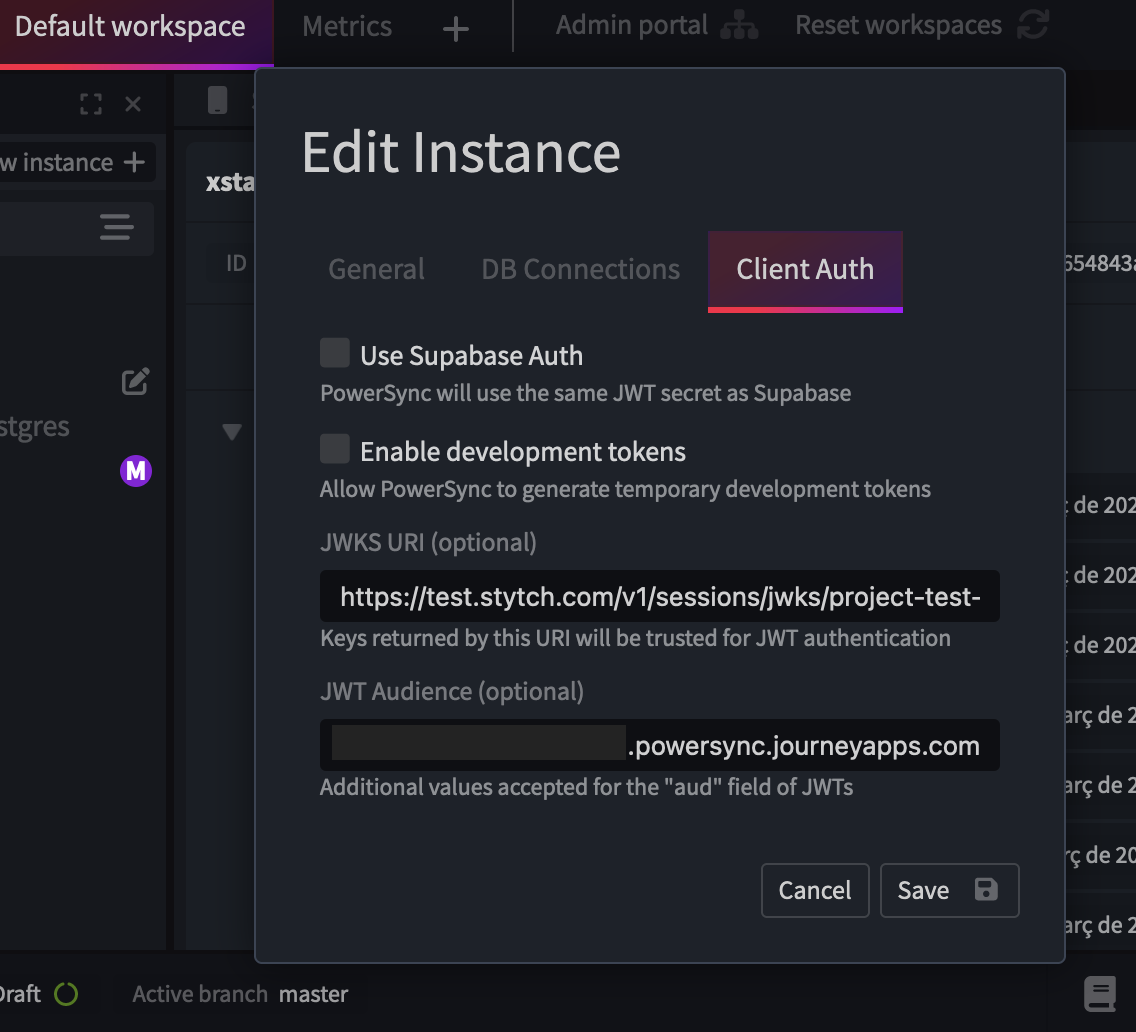This screenshot has width=1136, height=1032.
Task: Select the DB Connections tab
Action: point(580,270)
